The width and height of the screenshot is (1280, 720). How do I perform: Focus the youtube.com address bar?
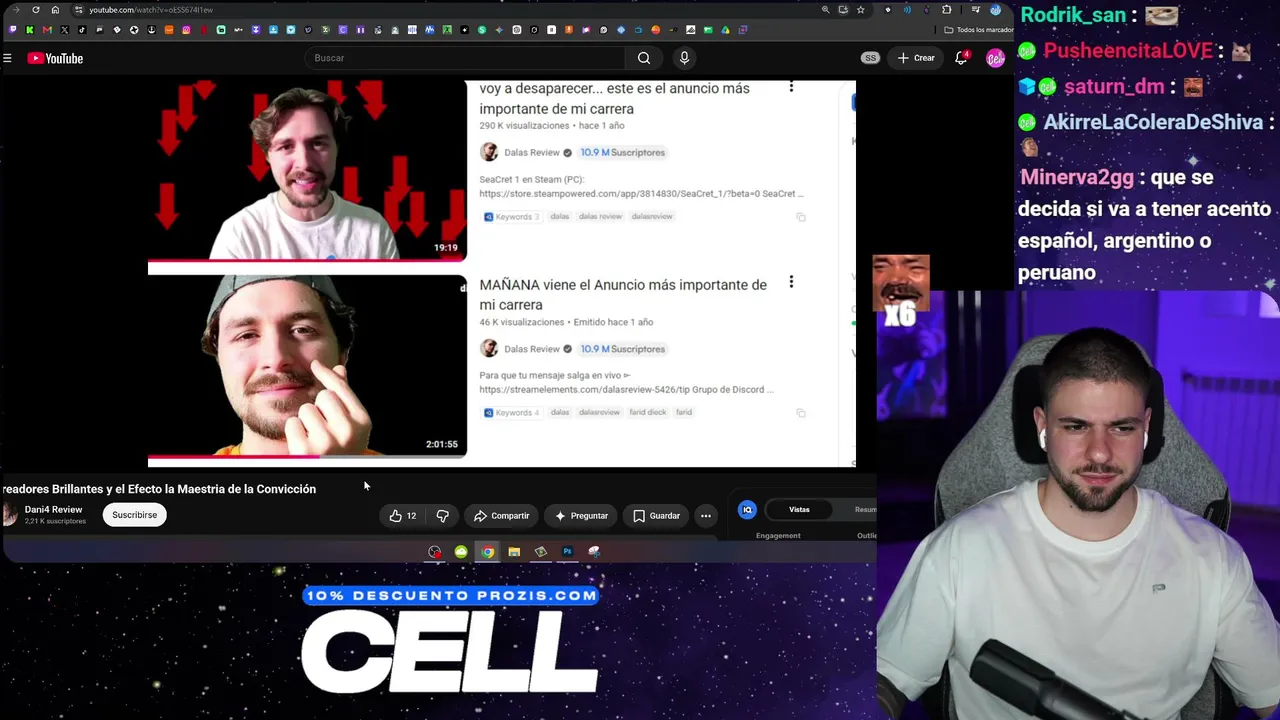tap(450, 10)
